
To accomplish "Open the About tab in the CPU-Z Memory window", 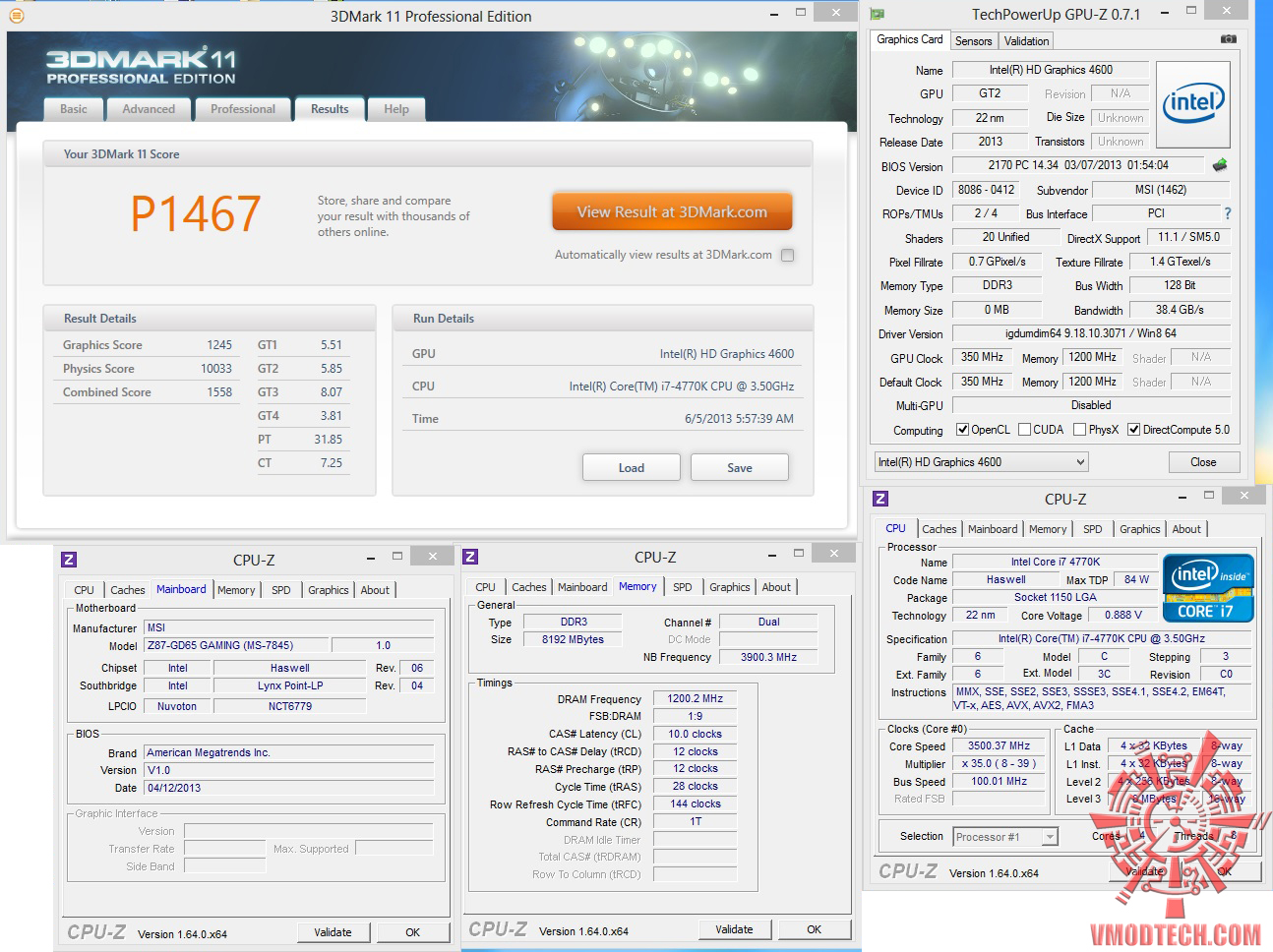I will pyautogui.click(x=776, y=587).
